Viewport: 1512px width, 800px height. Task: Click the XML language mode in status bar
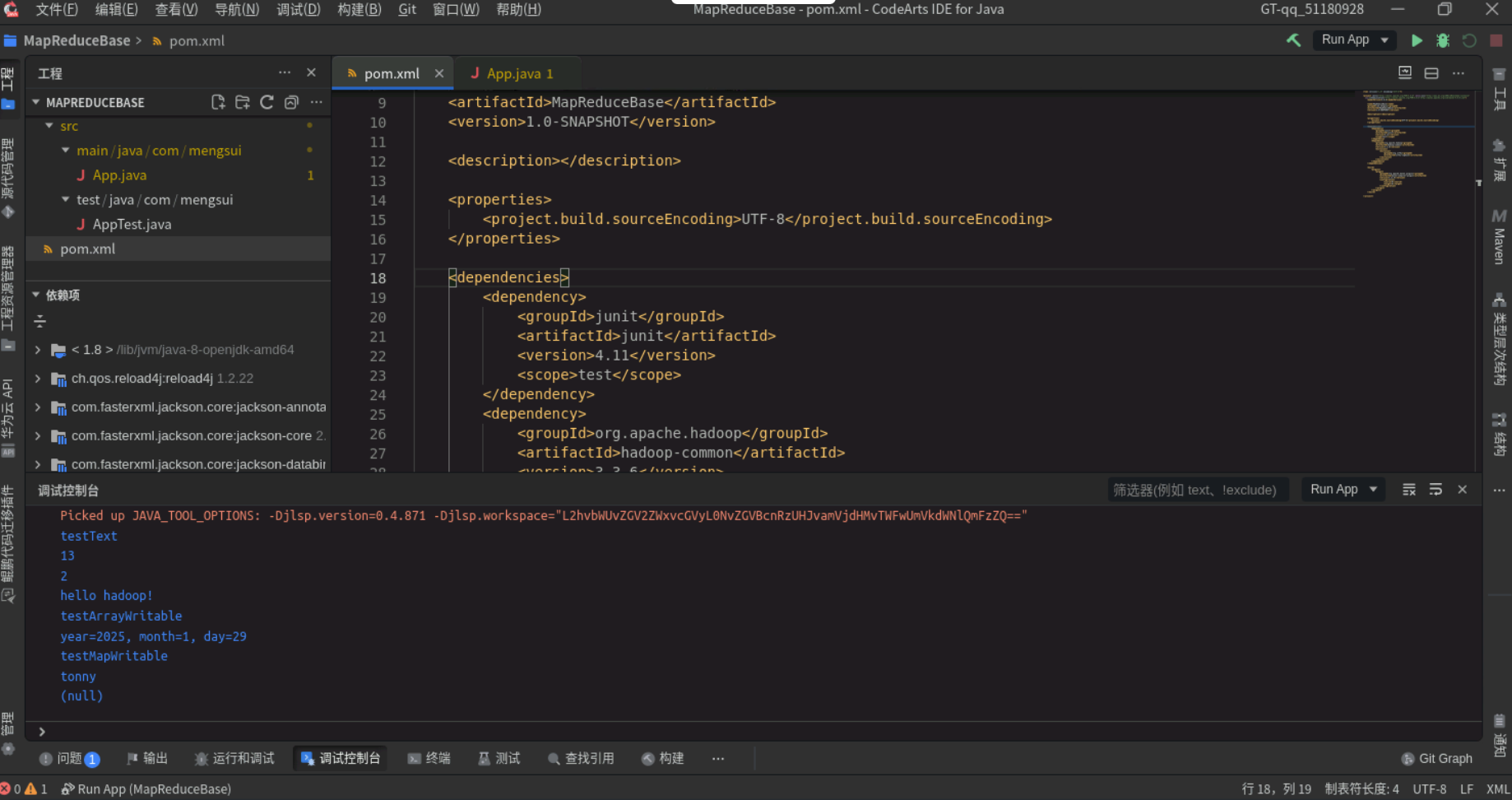[1497, 788]
